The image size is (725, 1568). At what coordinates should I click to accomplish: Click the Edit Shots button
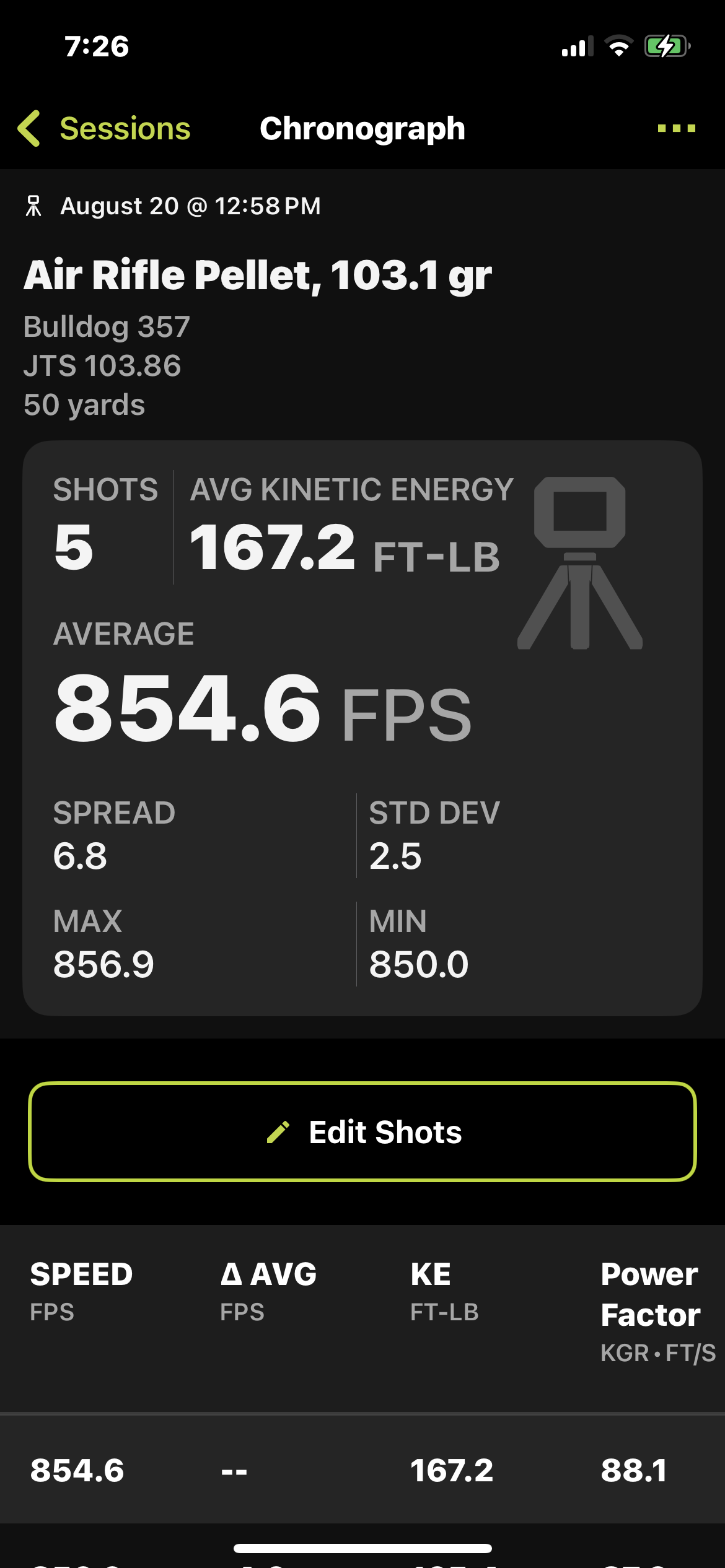point(362,1132)
